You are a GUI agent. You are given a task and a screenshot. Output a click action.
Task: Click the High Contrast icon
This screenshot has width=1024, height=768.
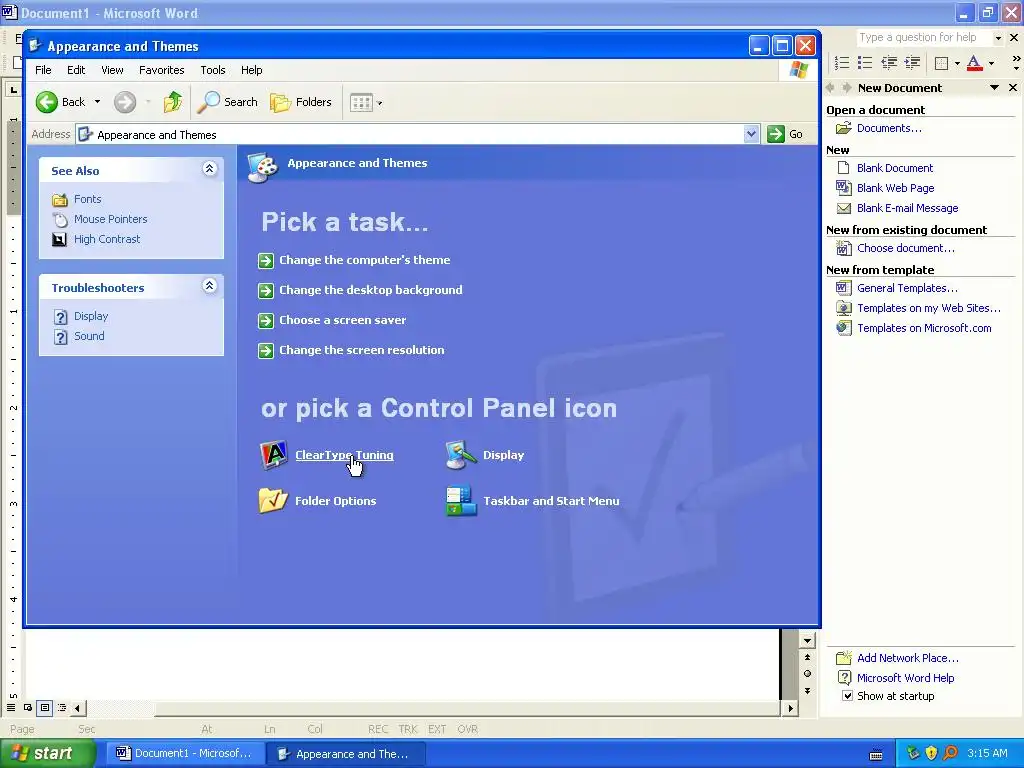tap(59, 240)
